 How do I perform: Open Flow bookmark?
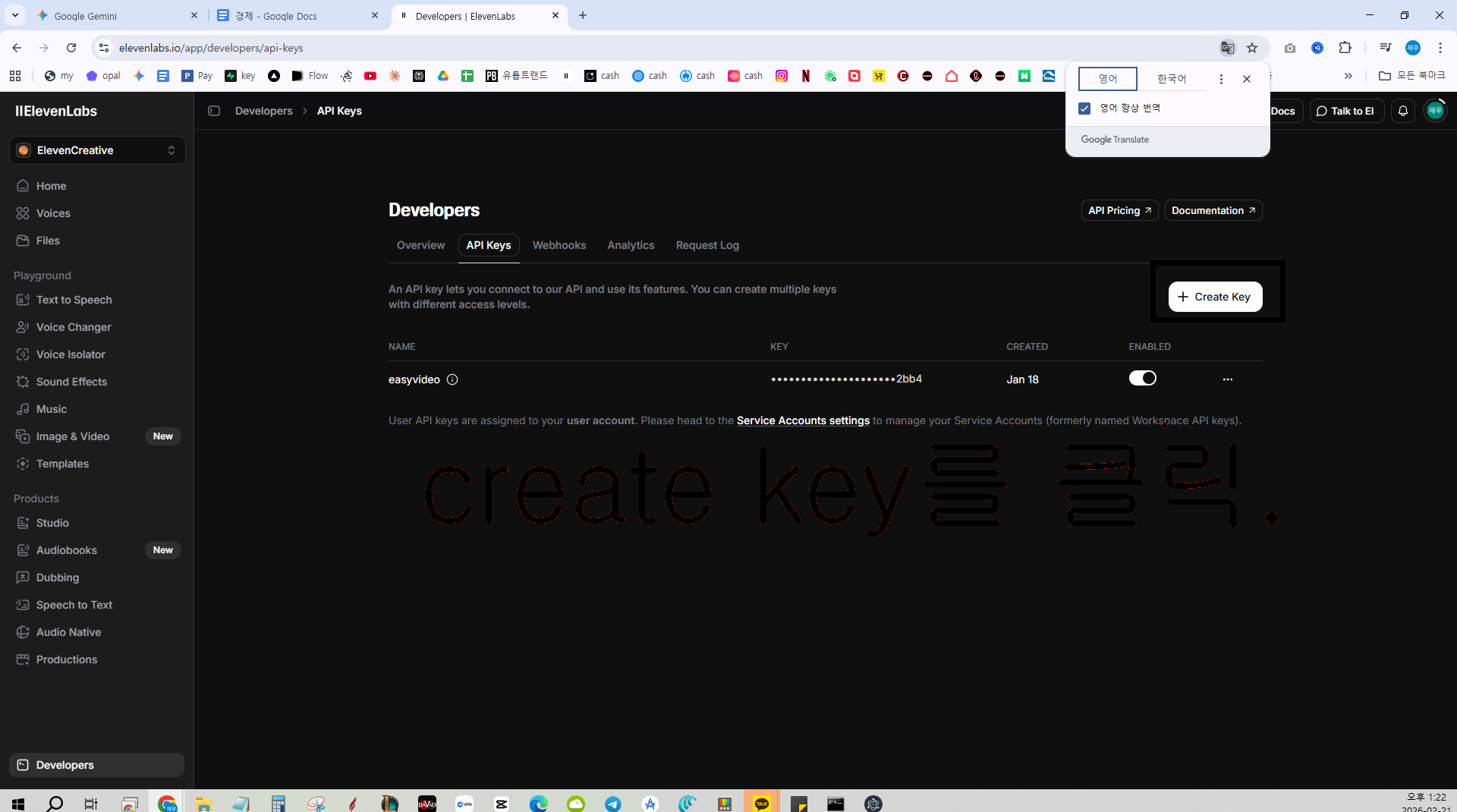click(310, 76)
